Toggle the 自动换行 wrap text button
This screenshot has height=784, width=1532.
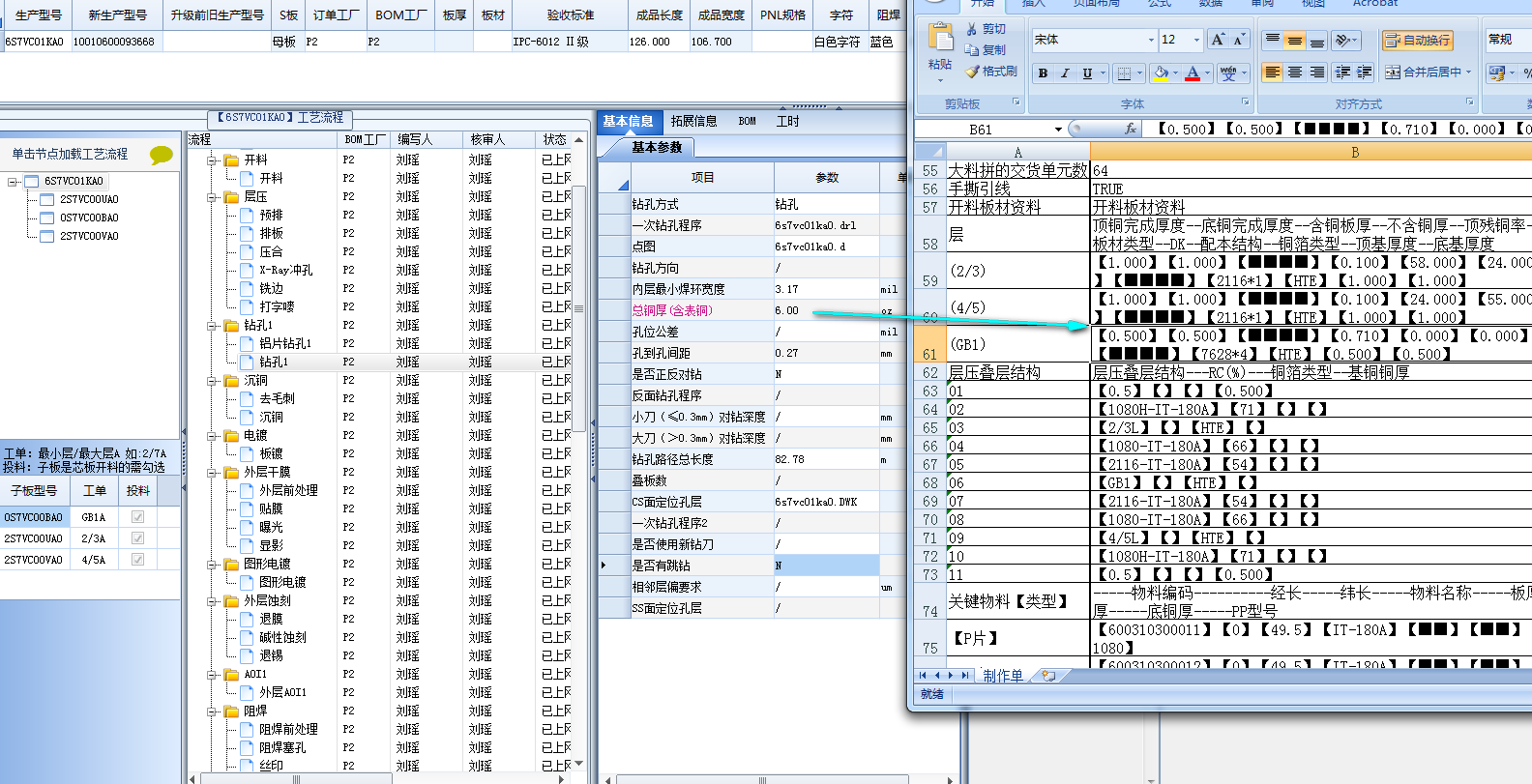coord(1417,40)
